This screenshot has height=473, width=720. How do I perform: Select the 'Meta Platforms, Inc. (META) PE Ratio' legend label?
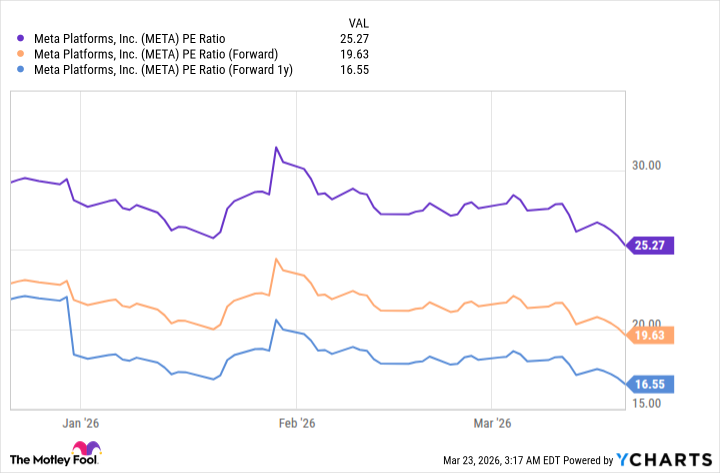pos(131,38)
